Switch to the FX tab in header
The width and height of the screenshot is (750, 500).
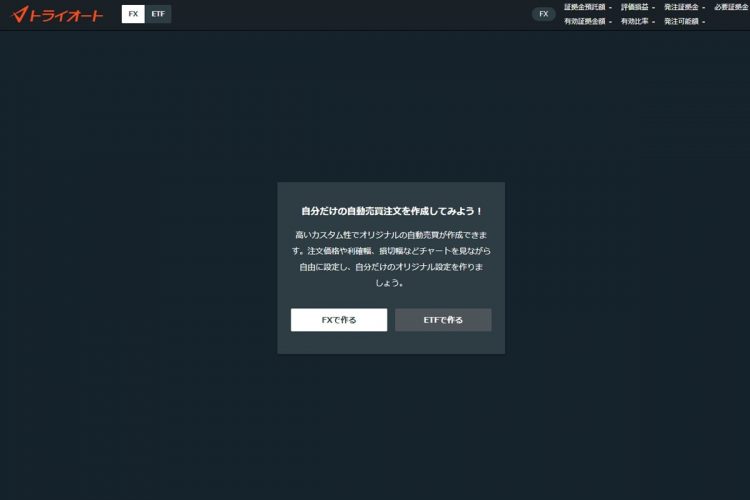tap(133, 14)
